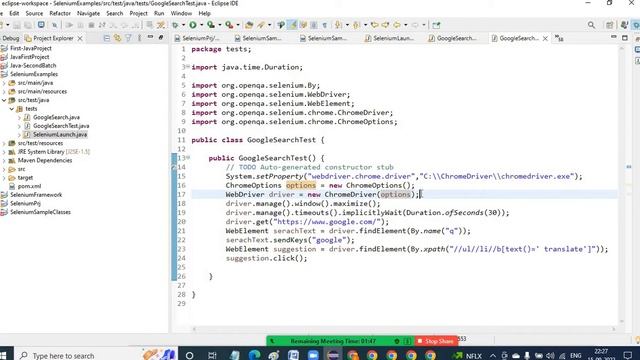Click the Pin Editor icon
This screenshot has height=360, width=640.
point(436,25)
